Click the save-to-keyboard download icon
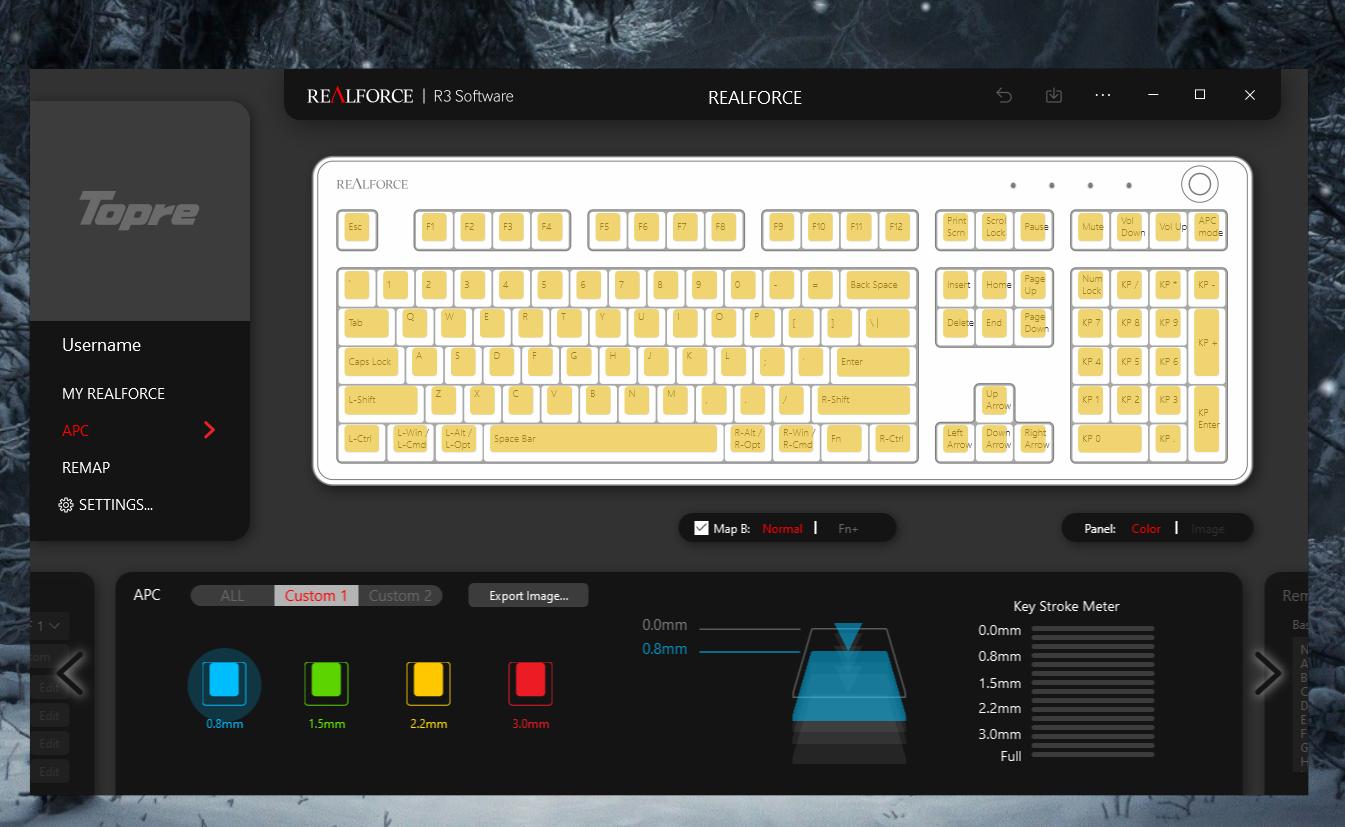The width and height of the screenshot is (1345, 827). point(1053,95)
